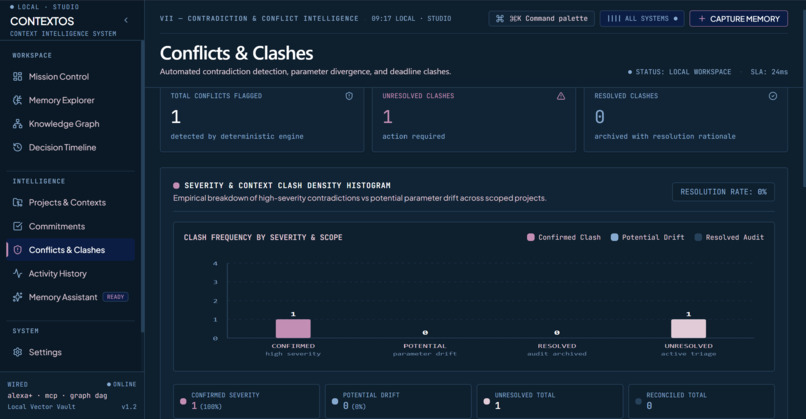Click the Memory Assistant sparkle icon

pos(17,297)
